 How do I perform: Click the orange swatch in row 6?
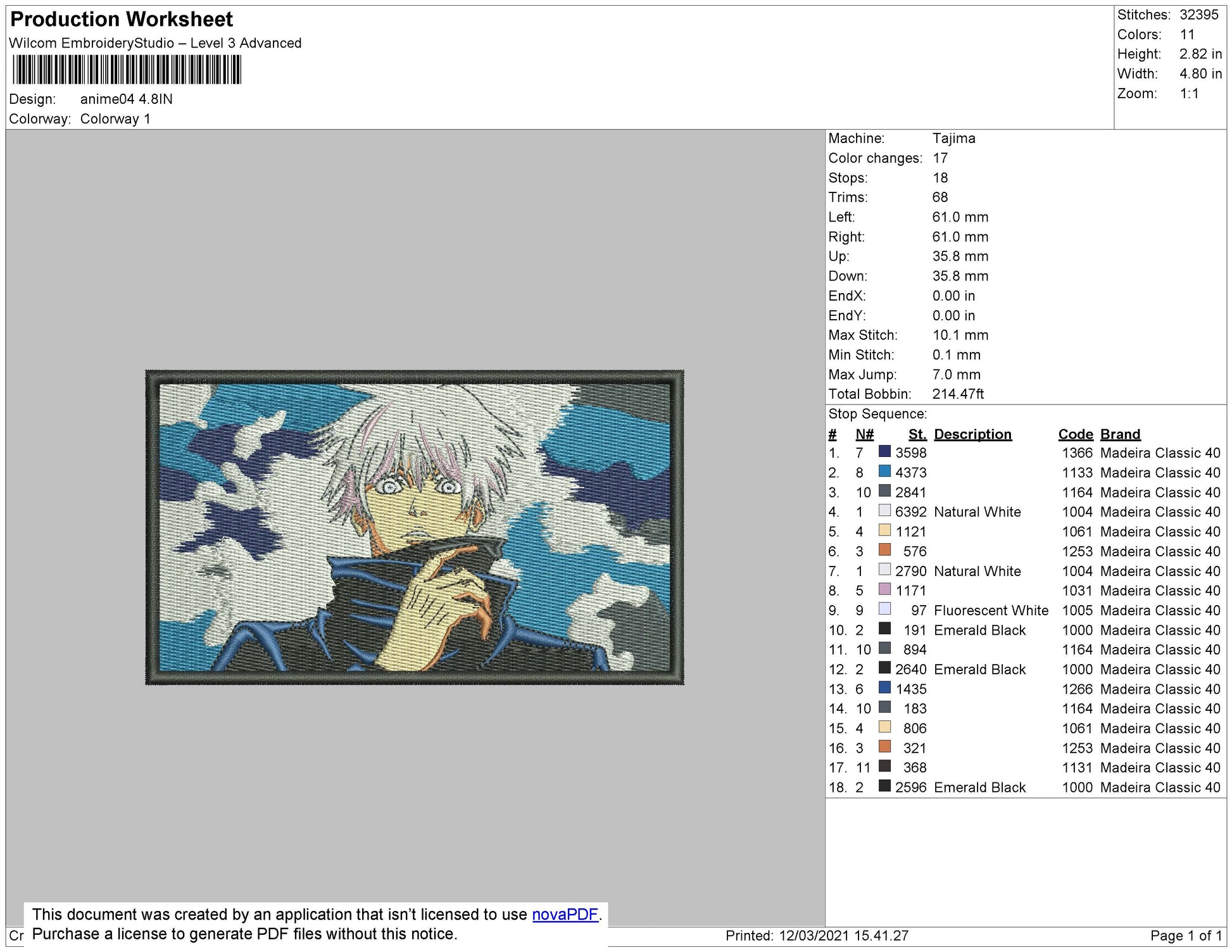(884, 550)
